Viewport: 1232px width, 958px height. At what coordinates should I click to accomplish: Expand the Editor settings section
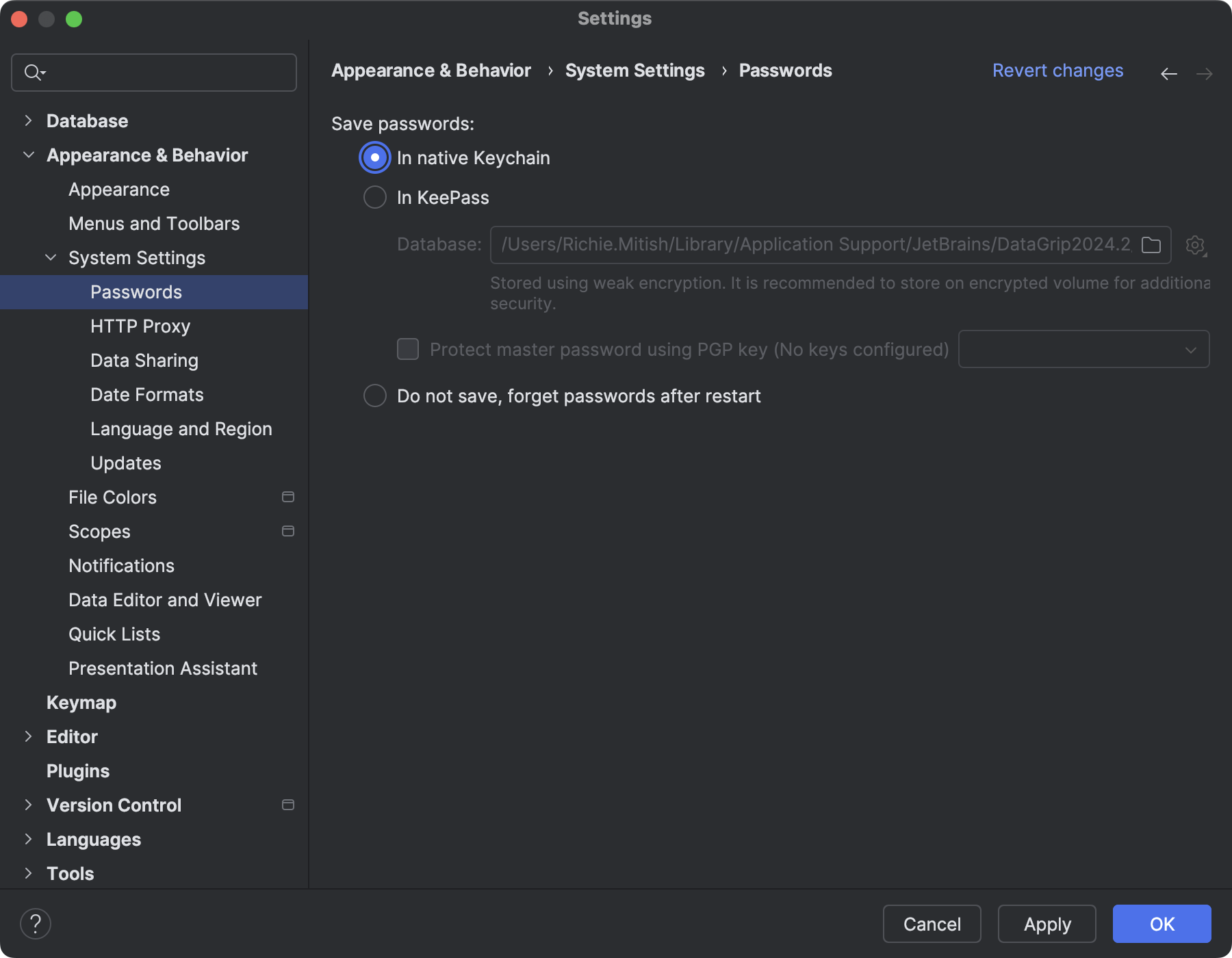[28, 737]
